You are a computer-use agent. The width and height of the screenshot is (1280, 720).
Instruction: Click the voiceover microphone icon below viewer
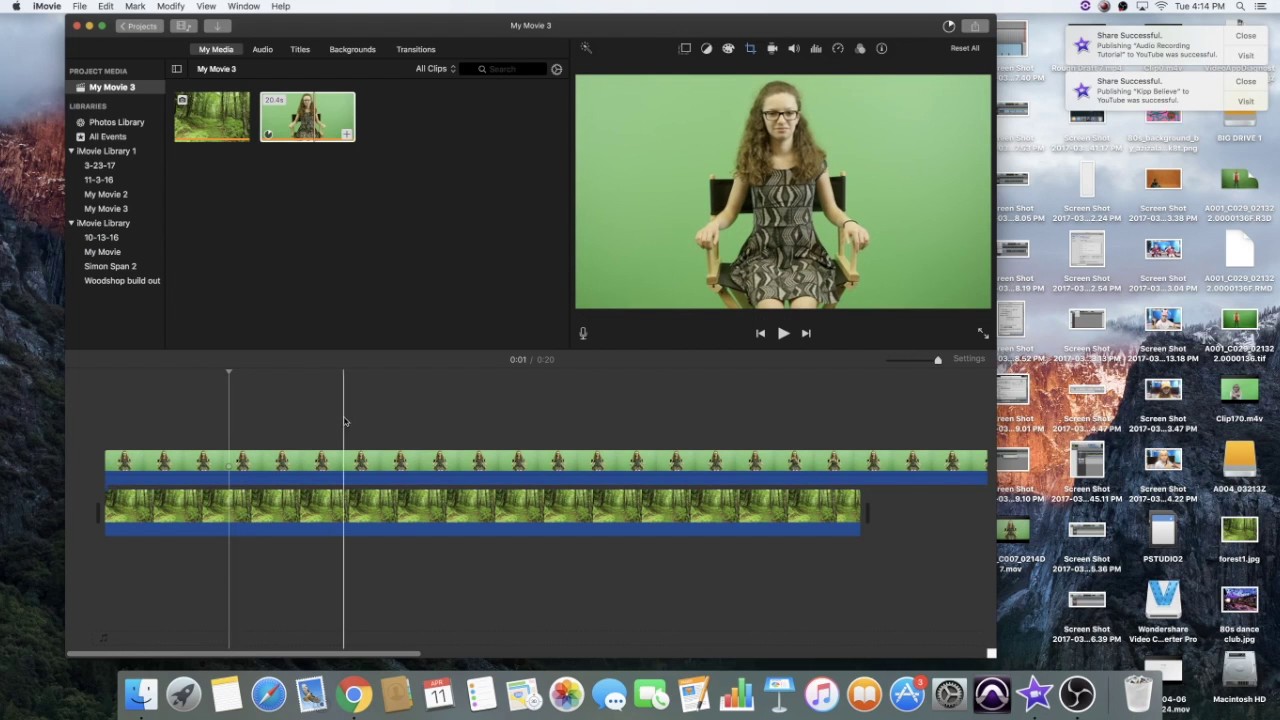pos(583,334)
